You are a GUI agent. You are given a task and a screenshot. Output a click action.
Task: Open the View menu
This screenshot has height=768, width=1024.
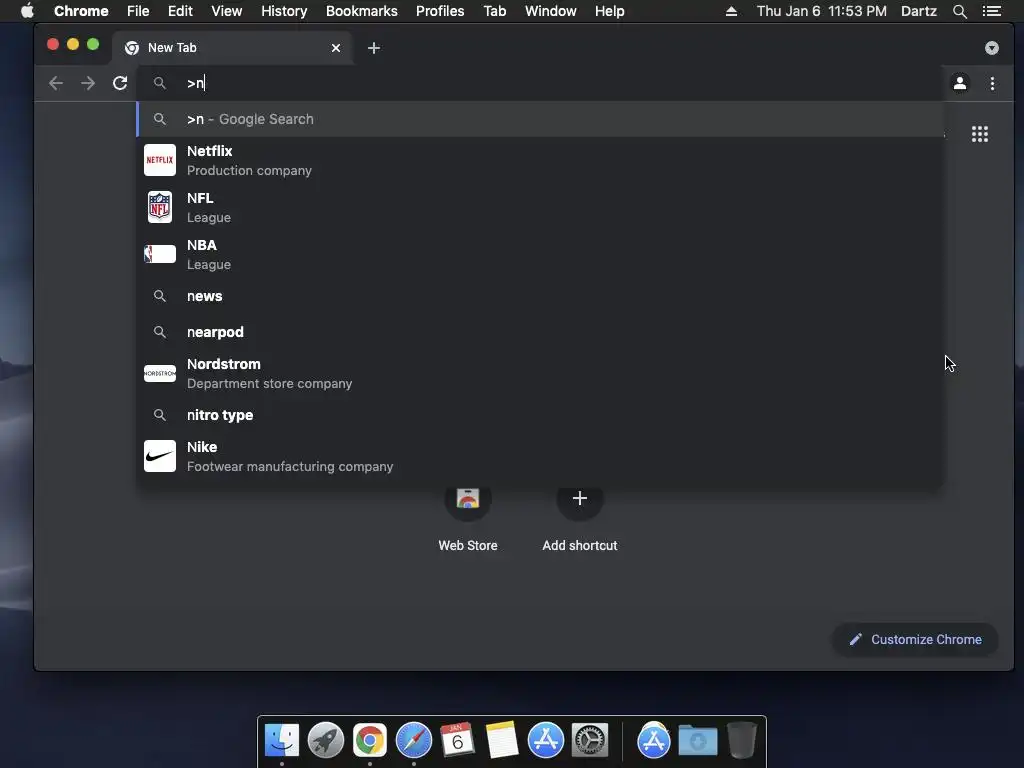tap(227, 11)
